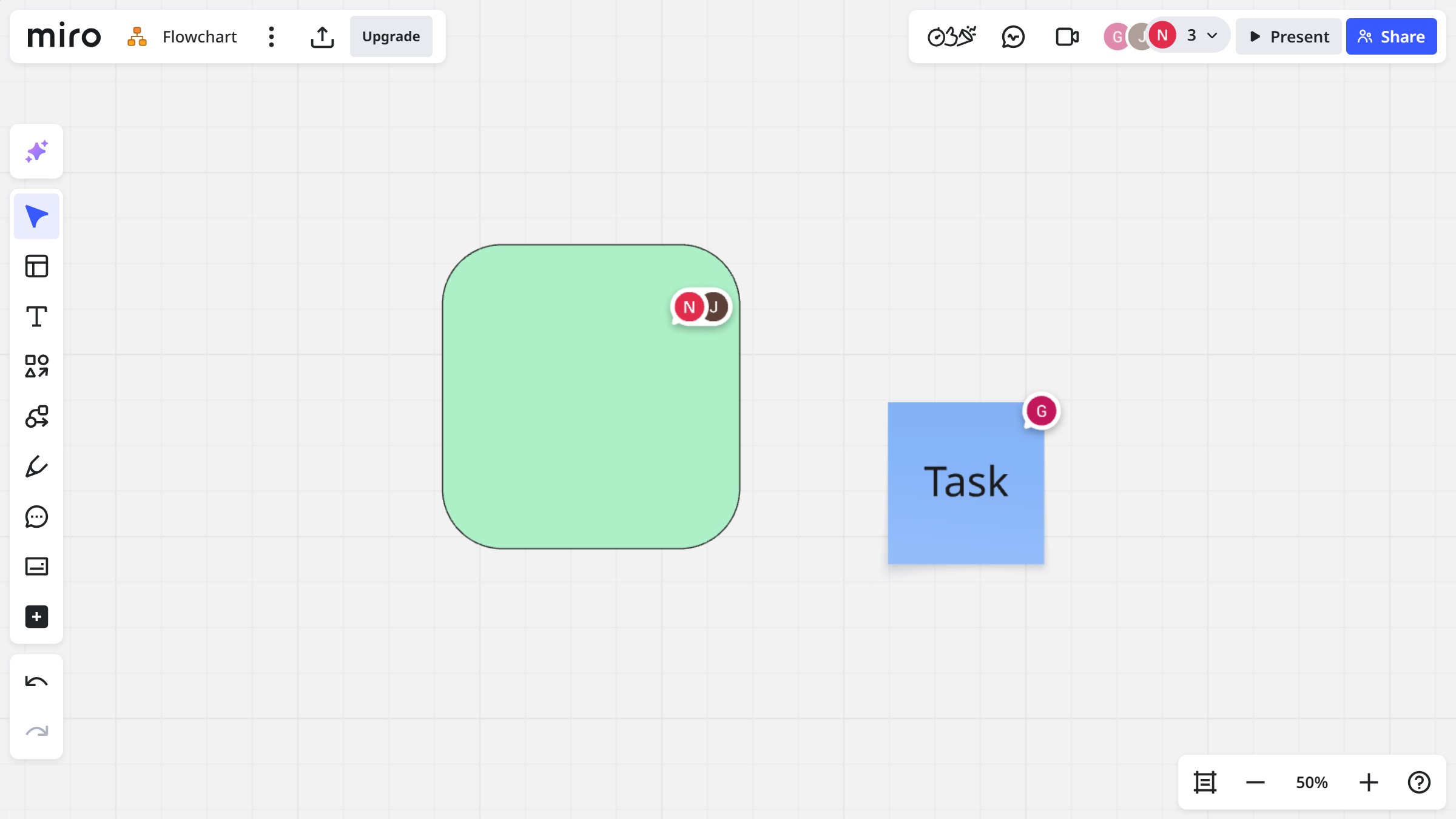Open the activity chat icon

(x=1013, y=36)
